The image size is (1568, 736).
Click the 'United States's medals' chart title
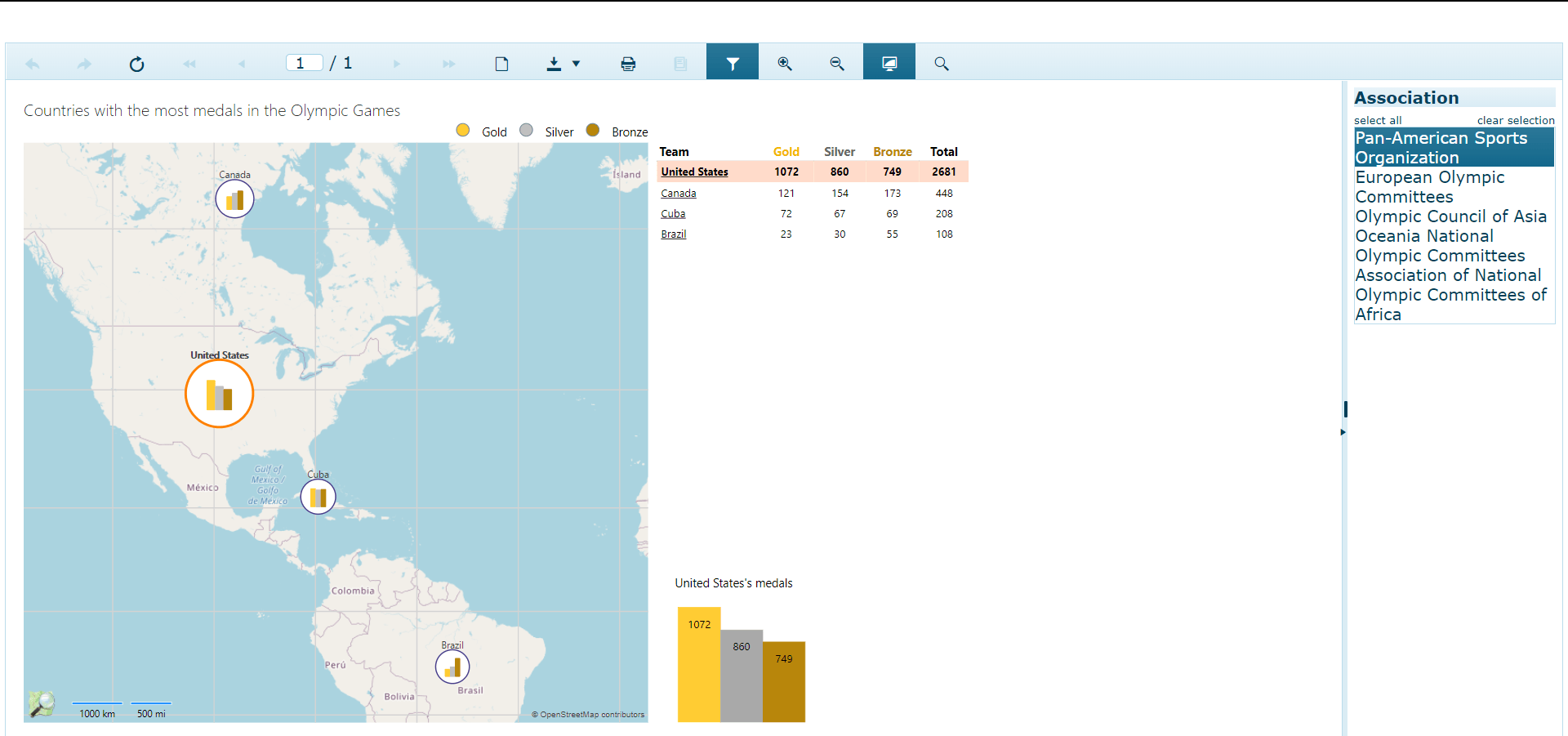click(733, 583)
